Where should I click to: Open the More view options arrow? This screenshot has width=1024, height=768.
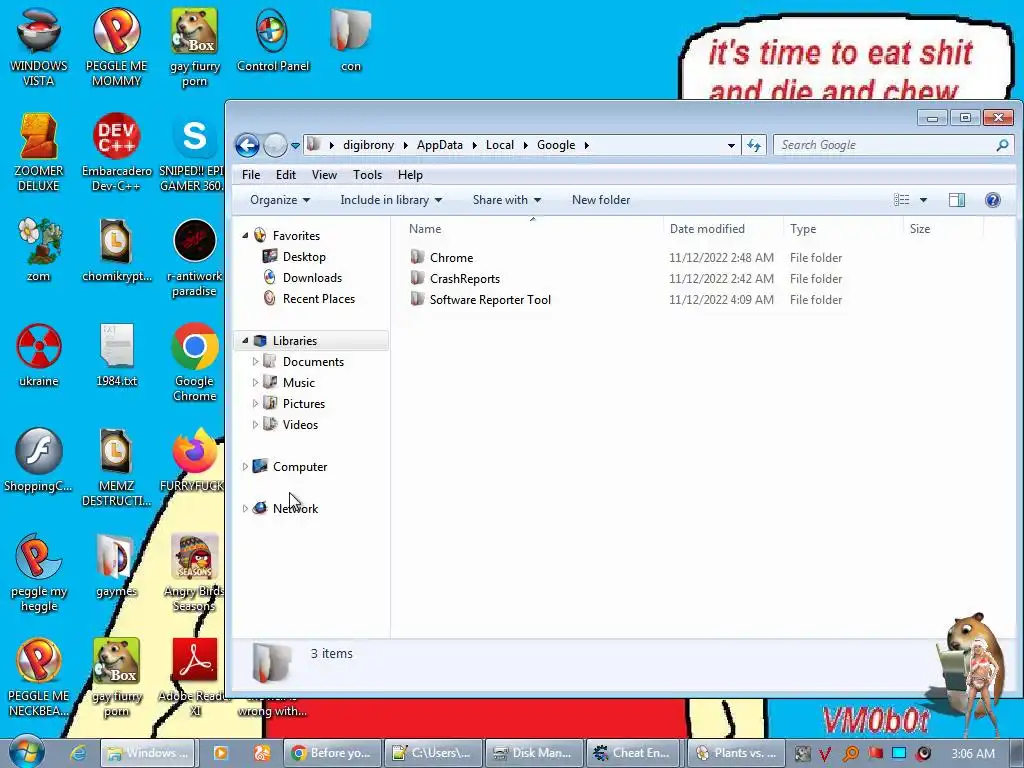[x=923, y=200]
